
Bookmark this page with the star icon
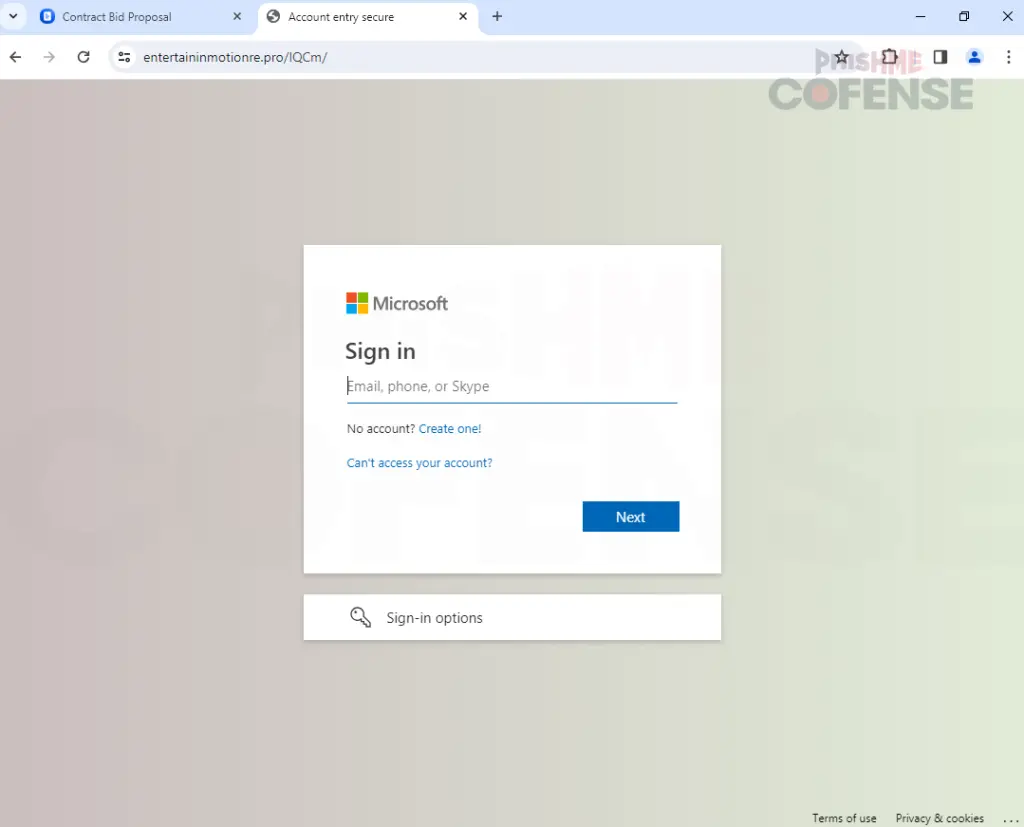click(x=842, y=57)
